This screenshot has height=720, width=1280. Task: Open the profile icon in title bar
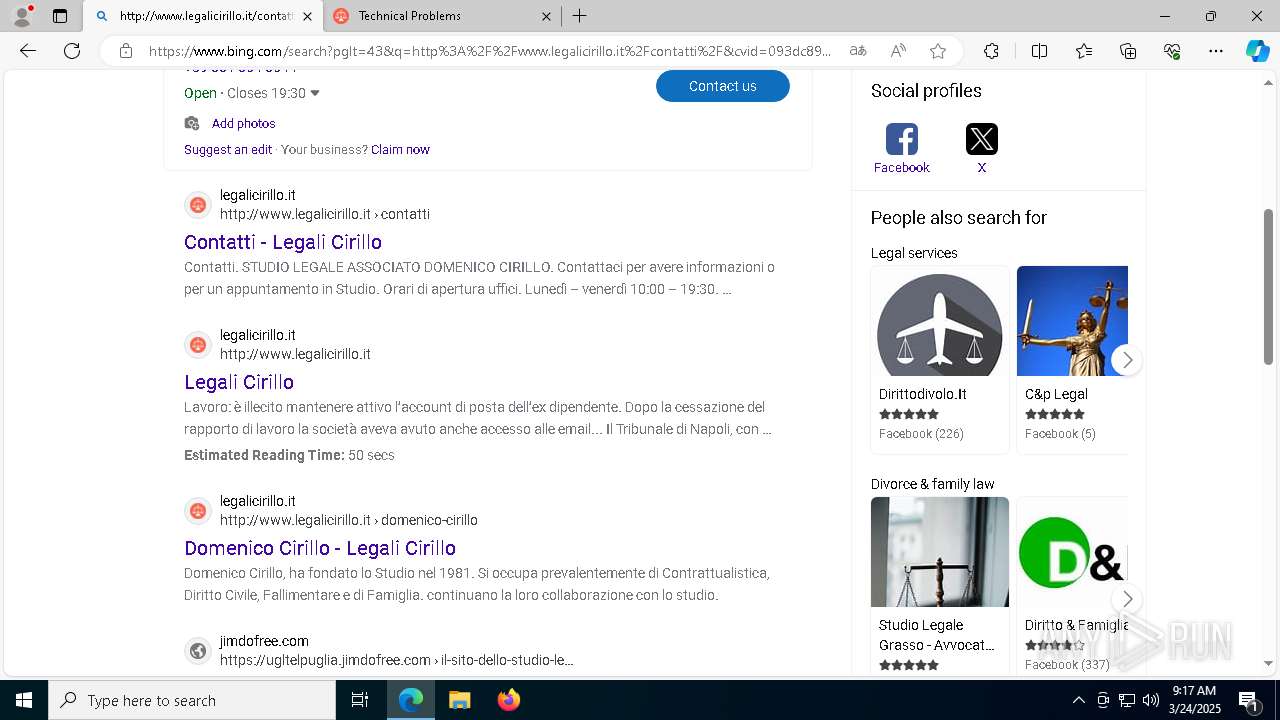coord(22,16)
